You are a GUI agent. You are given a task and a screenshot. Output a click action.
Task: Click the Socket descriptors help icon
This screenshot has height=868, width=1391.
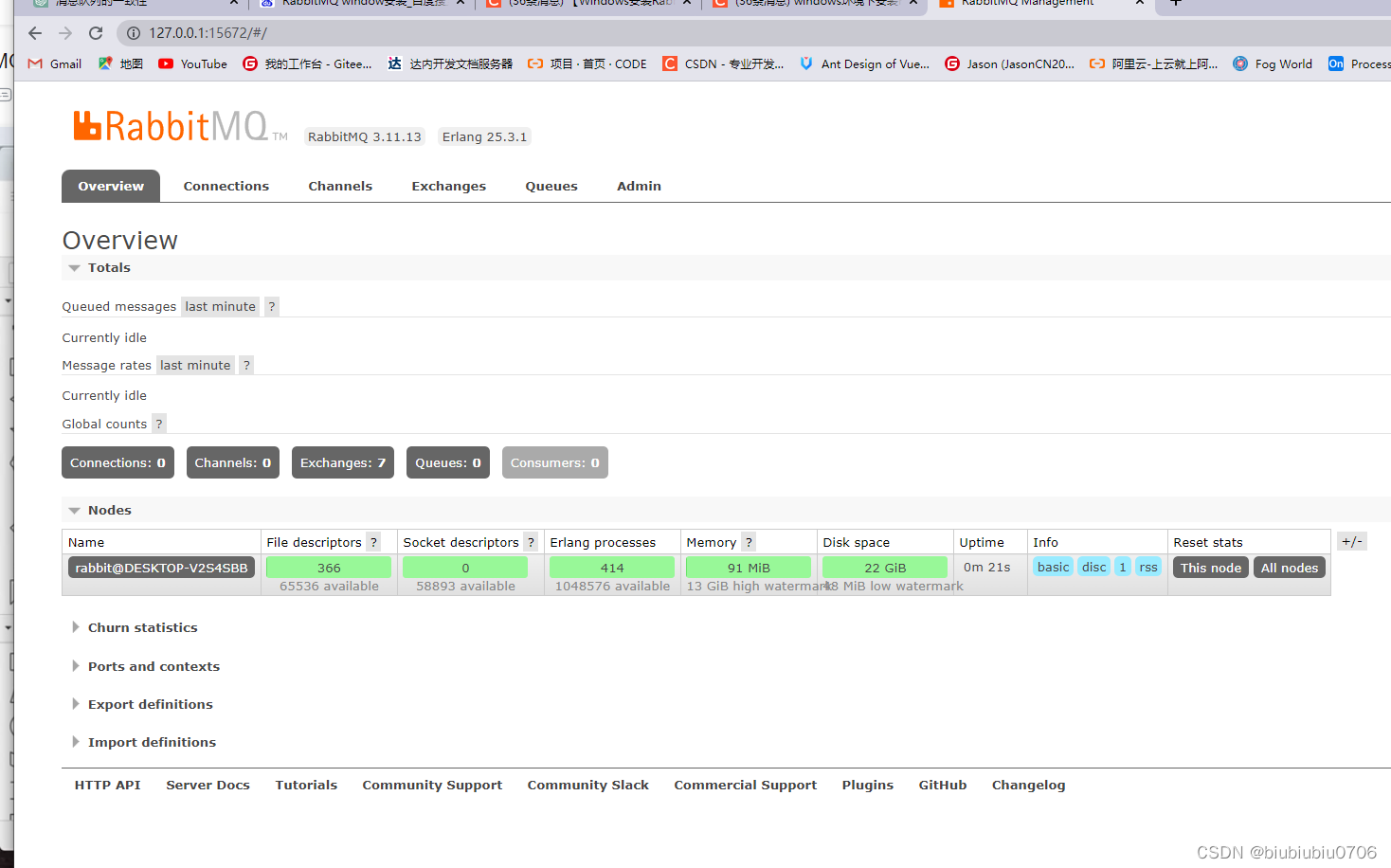532,542
